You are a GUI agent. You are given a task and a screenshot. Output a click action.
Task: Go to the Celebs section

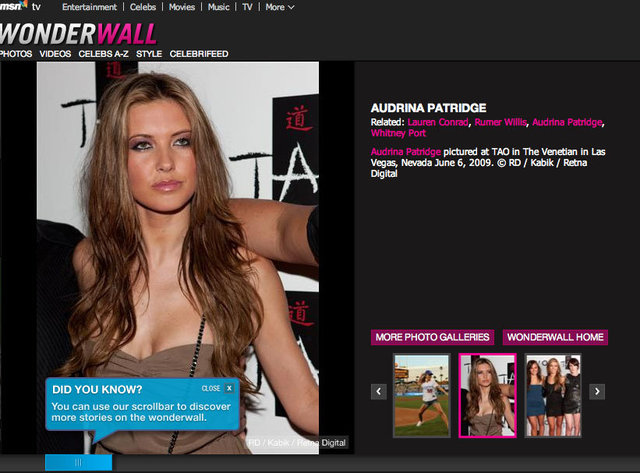pyautogui.click(x=143, y=7)
